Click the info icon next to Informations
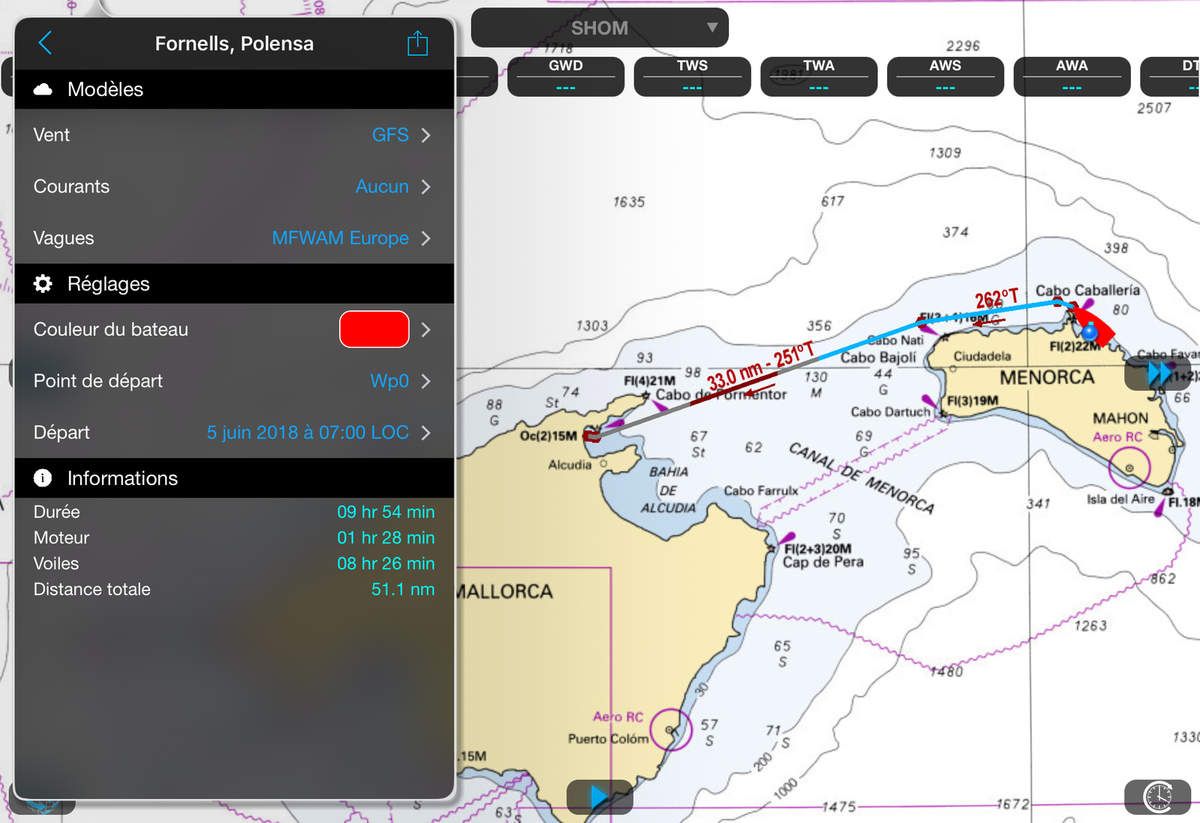1200x823 pixels. 43,478
